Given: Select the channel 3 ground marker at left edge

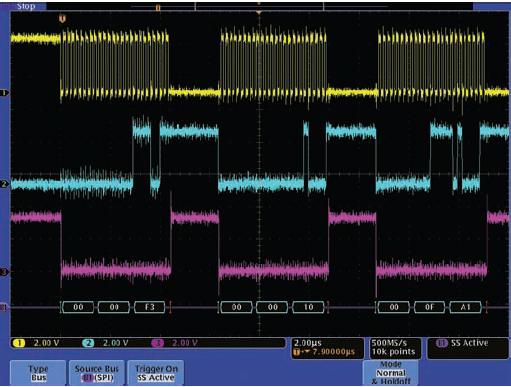Looking at the screenshot, I should (x=4, y=272).
